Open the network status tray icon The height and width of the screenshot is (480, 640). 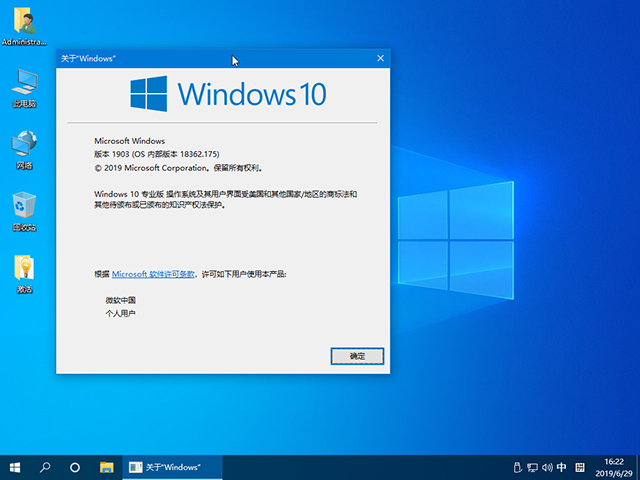532,467
